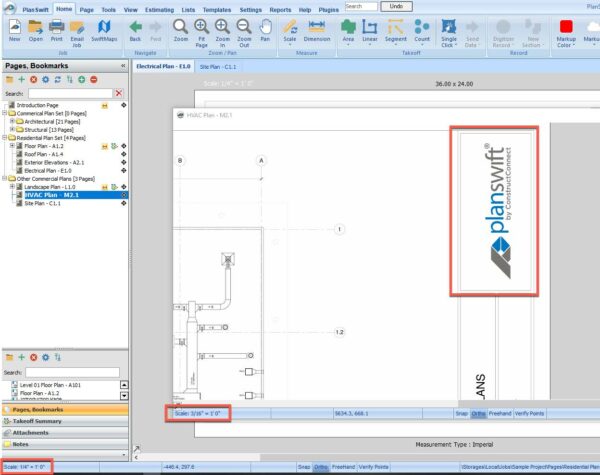Open the Estimating ribbon tab

159,10
